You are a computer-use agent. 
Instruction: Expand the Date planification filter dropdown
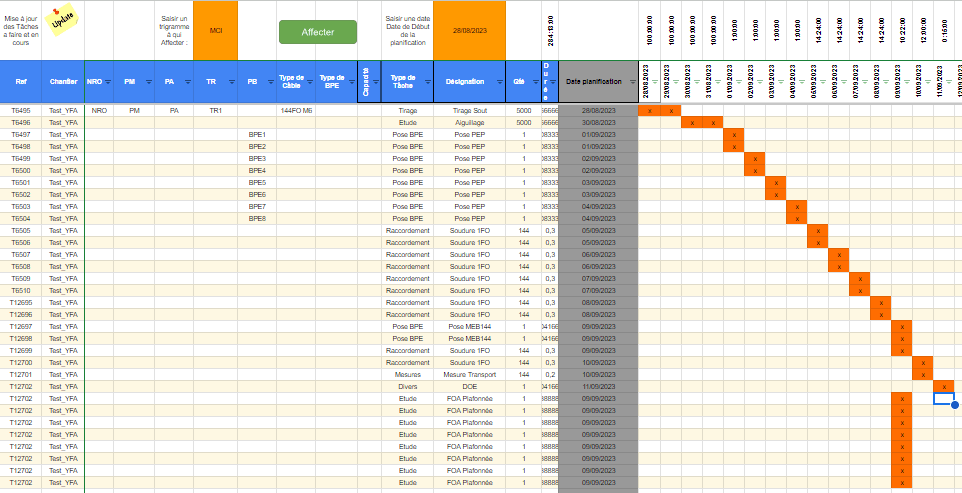click(631, 82)
